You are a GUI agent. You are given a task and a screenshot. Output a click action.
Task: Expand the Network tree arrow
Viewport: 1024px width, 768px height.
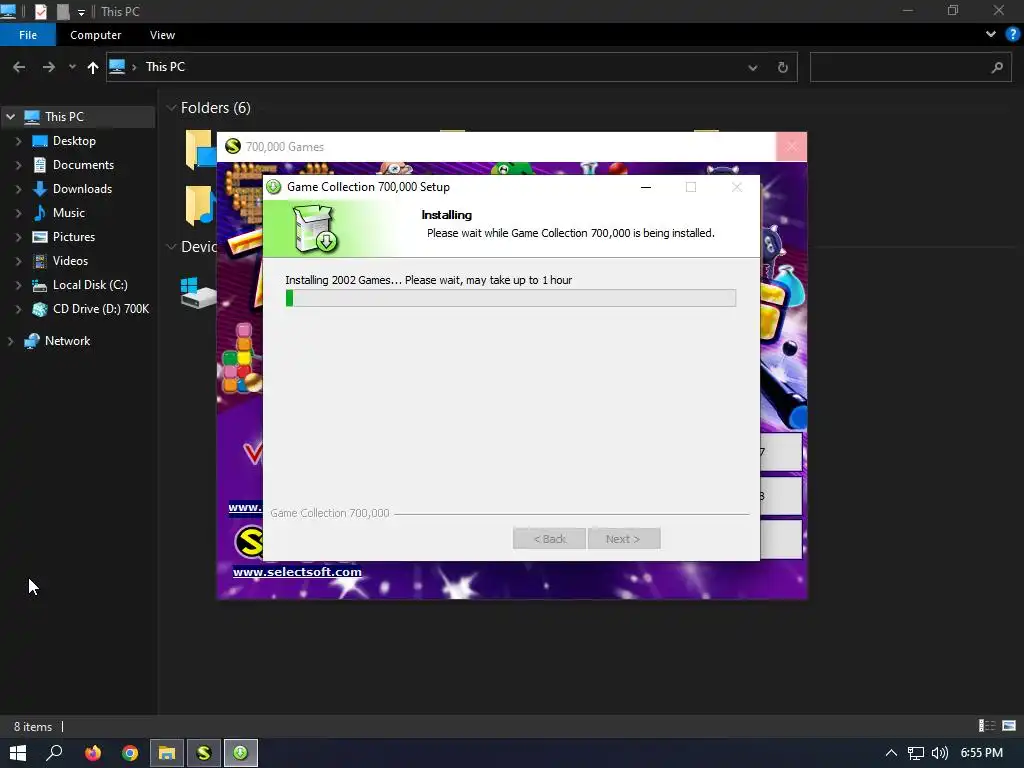tap(10, 341)
